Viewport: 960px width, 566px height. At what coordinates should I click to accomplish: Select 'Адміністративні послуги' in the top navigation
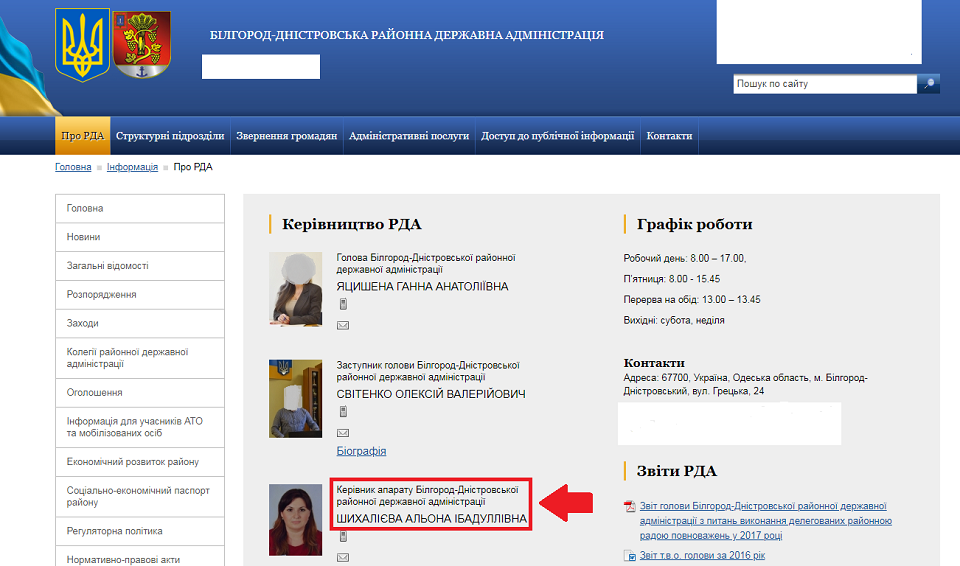coord(409,136)
